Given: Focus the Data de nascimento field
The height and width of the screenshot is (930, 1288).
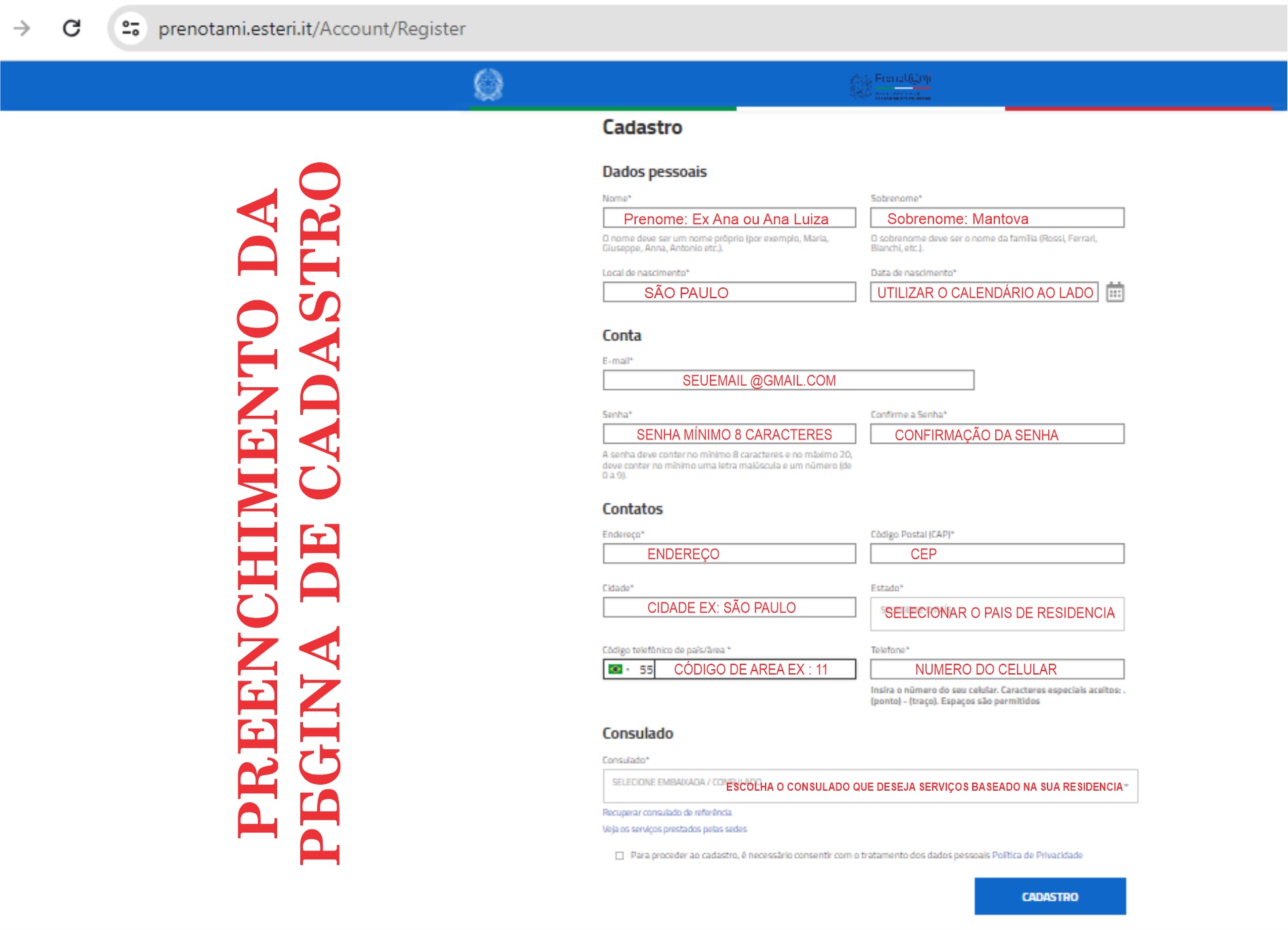Looking at the screenshot, I should tap(984, 292).
